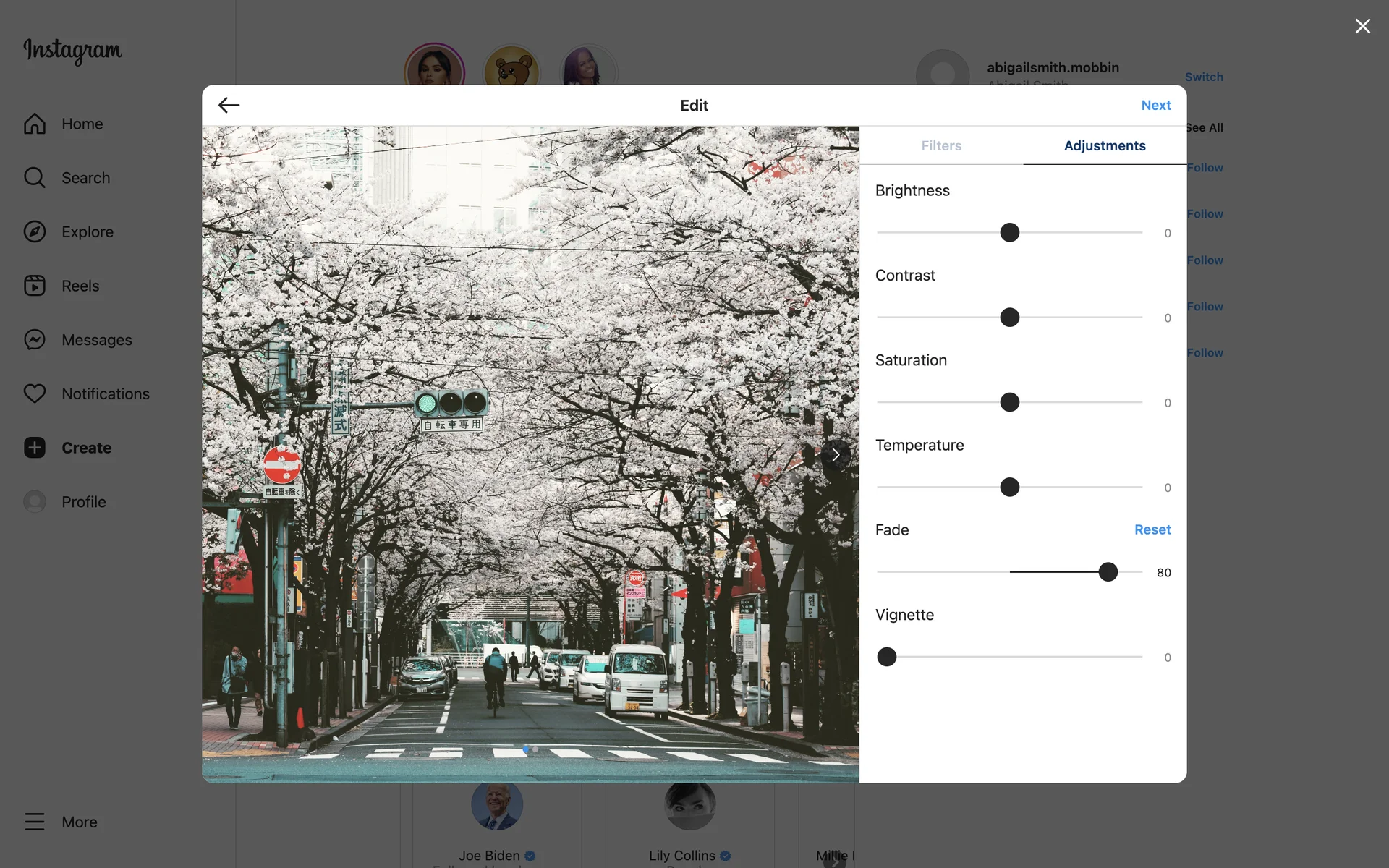Viewport: 1389px width, 868px height.
Task: Close the create post overlay with the X
Action: pyautogui.click(x=1362, y=26)
